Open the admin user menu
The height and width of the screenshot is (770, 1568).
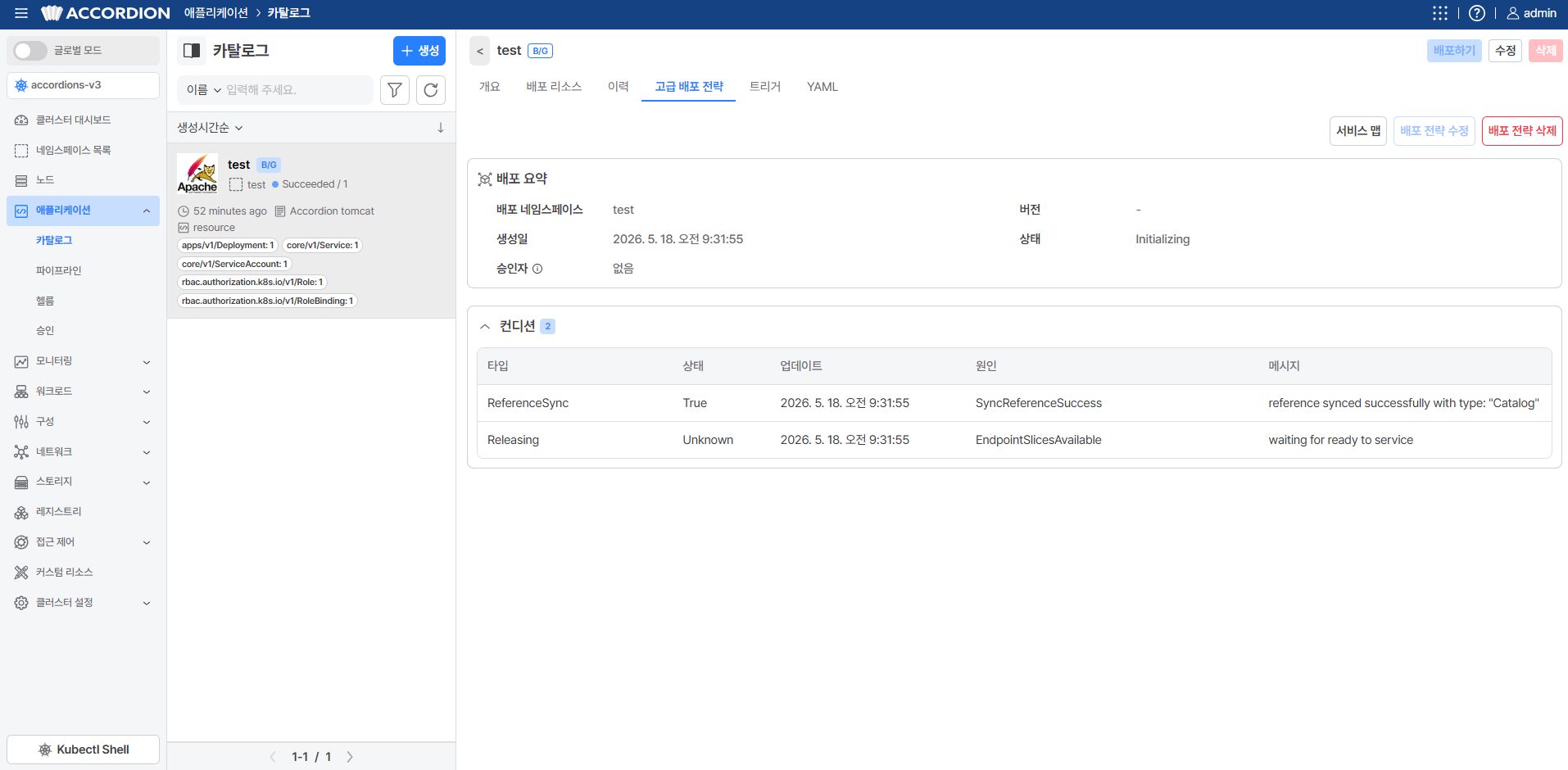click(x=1531, y=13)
